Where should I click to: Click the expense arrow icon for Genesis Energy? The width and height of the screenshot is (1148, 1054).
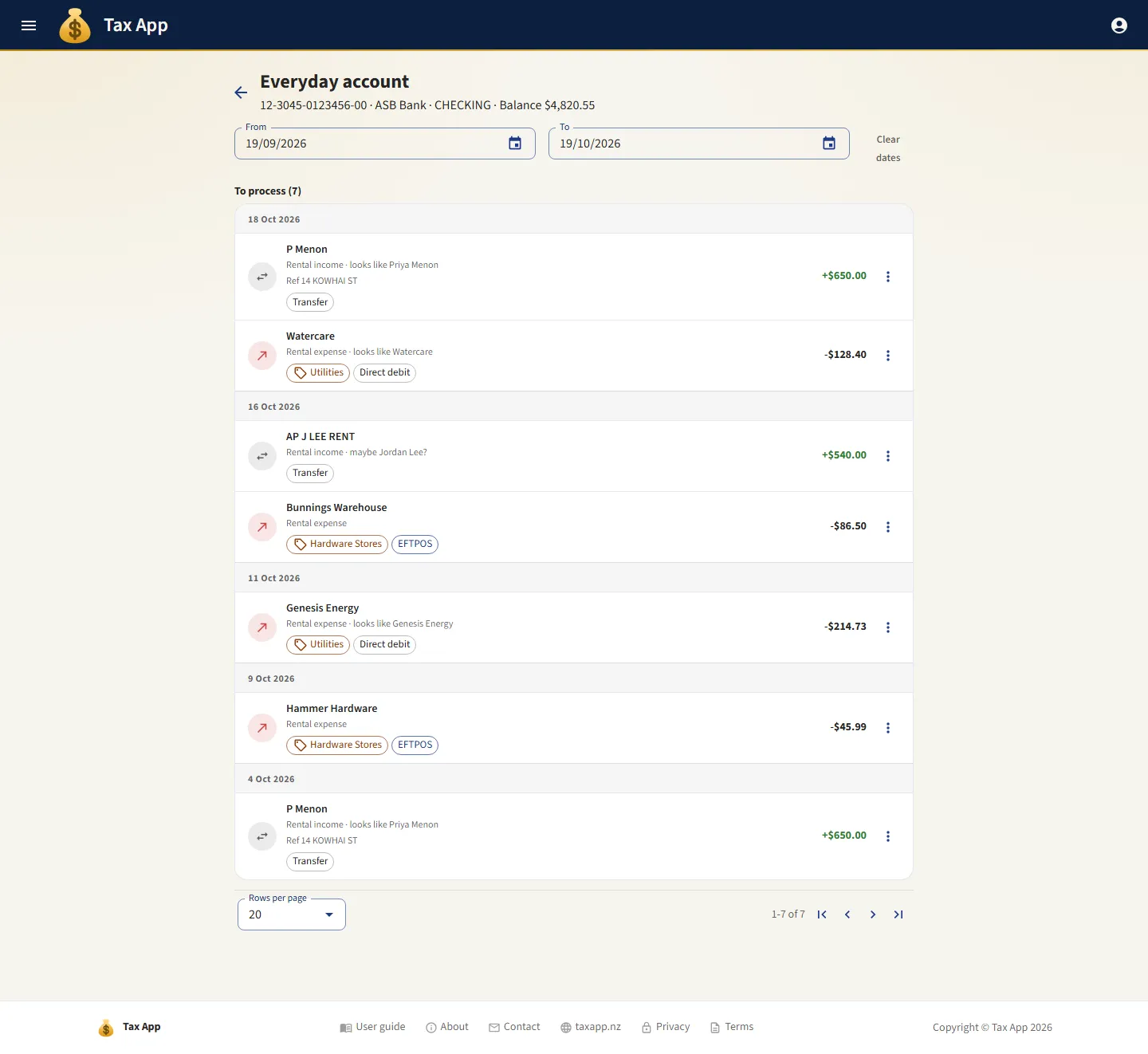(262, 627)
